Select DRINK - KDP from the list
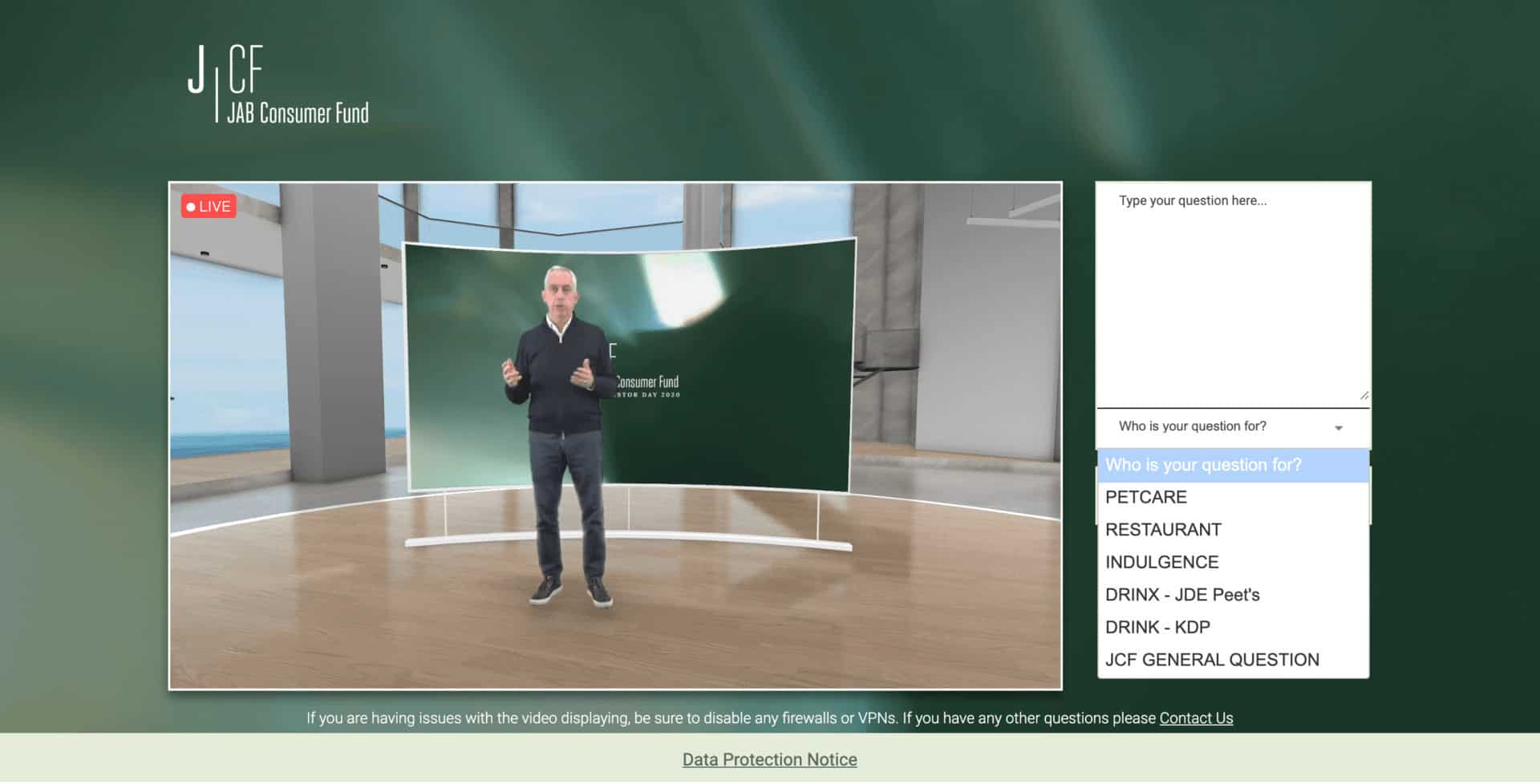The image size is (1540, 784). coord(1157,628)
